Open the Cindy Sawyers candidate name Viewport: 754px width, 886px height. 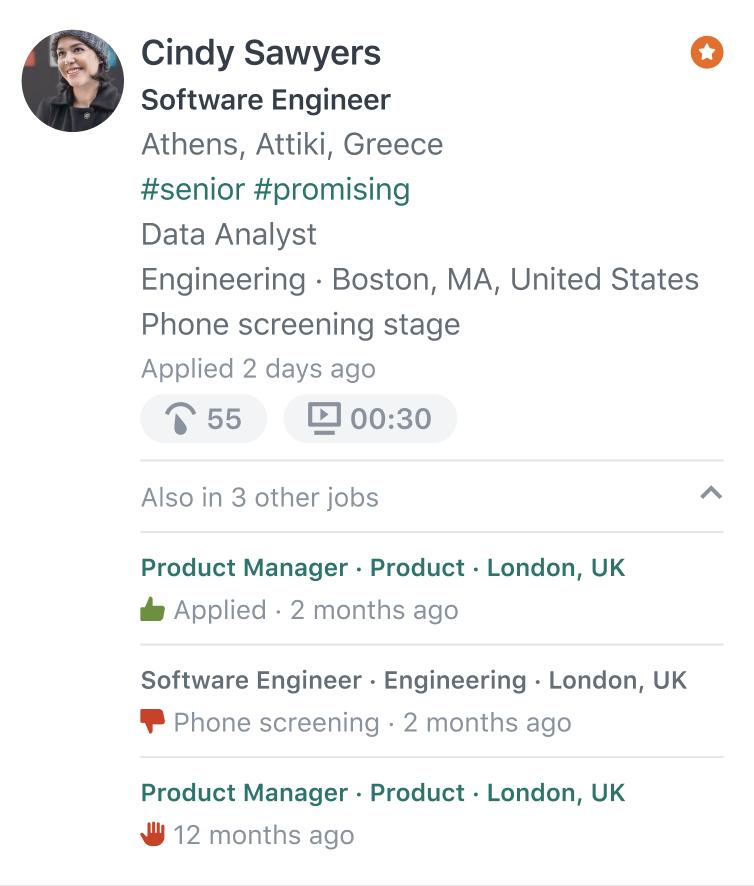point(261,54)
